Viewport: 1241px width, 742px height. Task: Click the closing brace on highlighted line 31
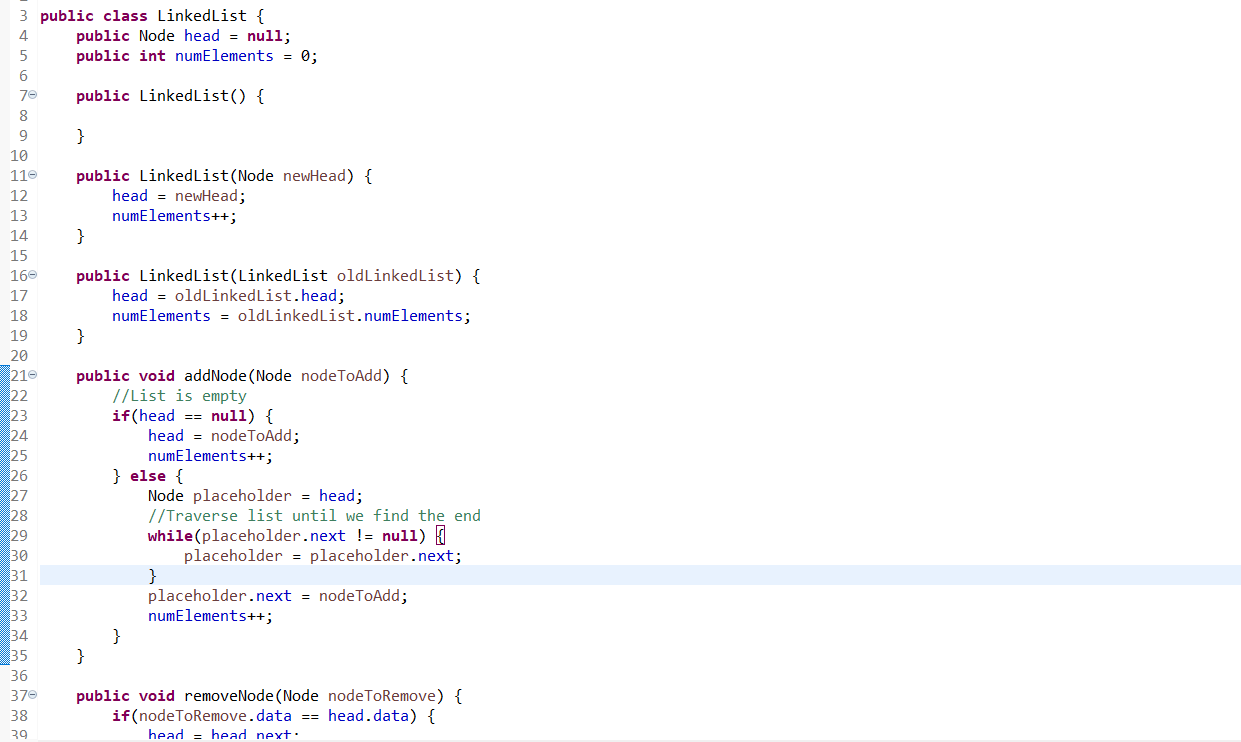(x=152, y=576)
